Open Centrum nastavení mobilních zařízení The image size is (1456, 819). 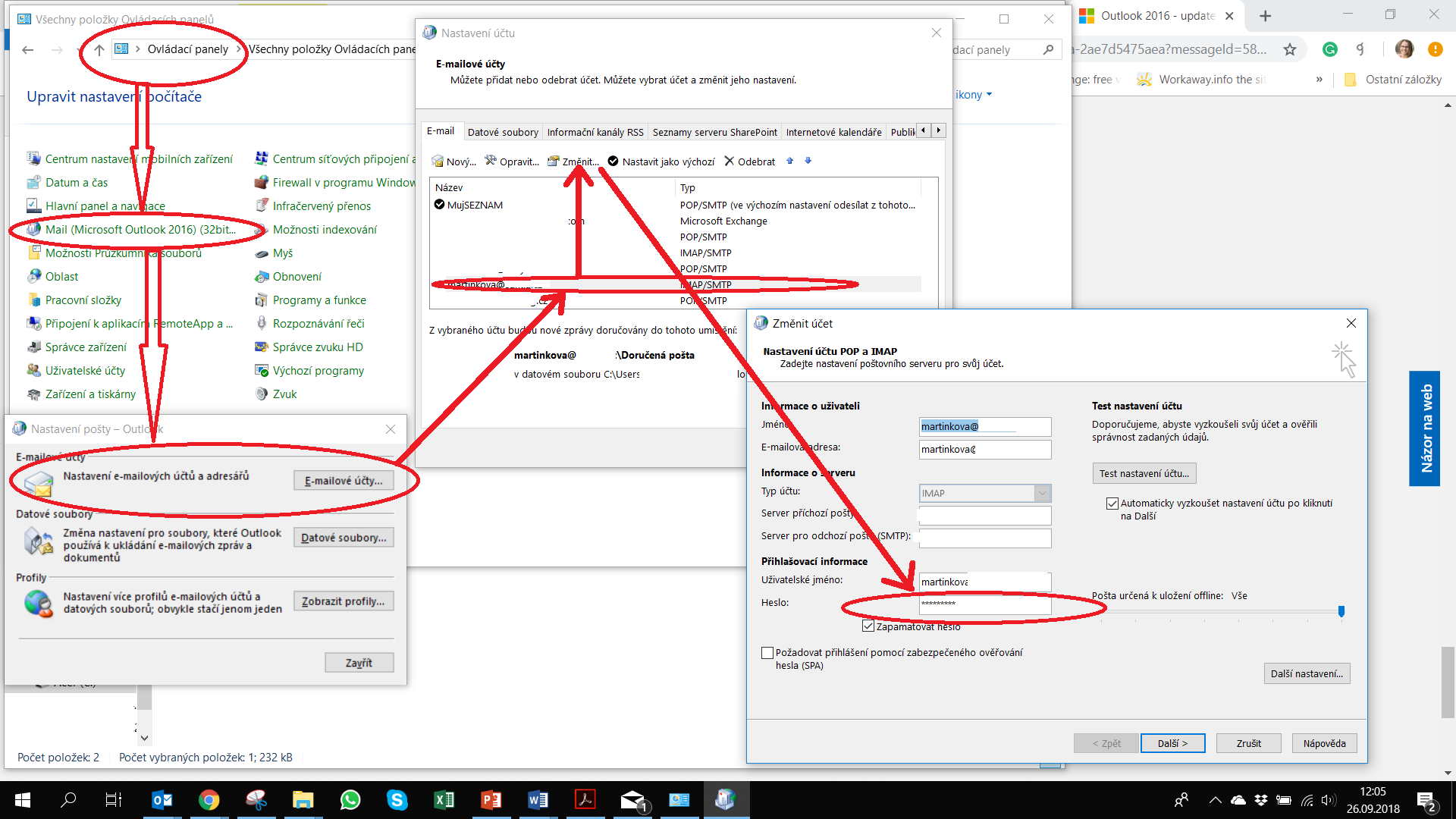coord(130,158)
